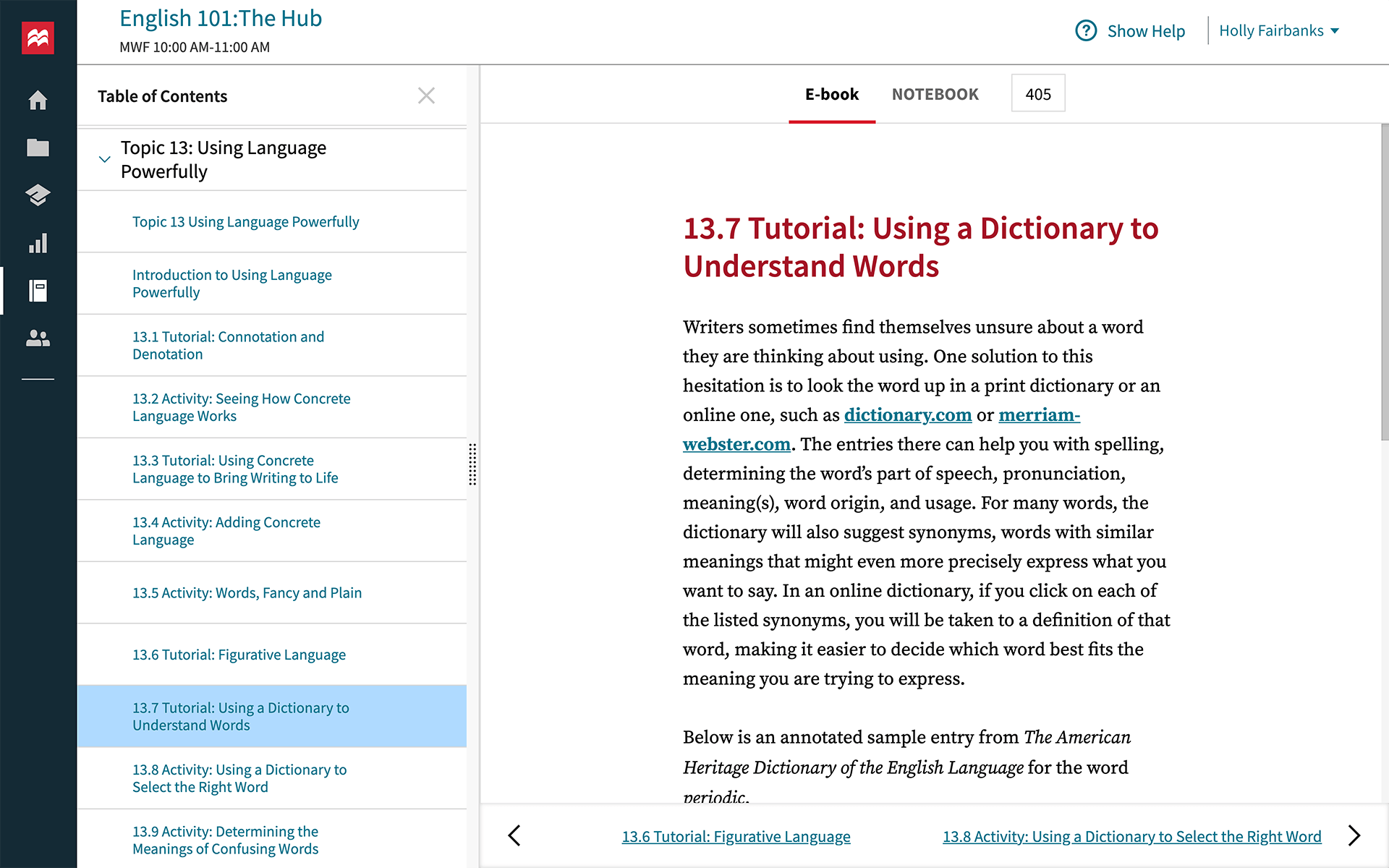Click the 13.7 Tutorial page heading
Viewport: 1389px width, 868px height.
tap(920, 247)
